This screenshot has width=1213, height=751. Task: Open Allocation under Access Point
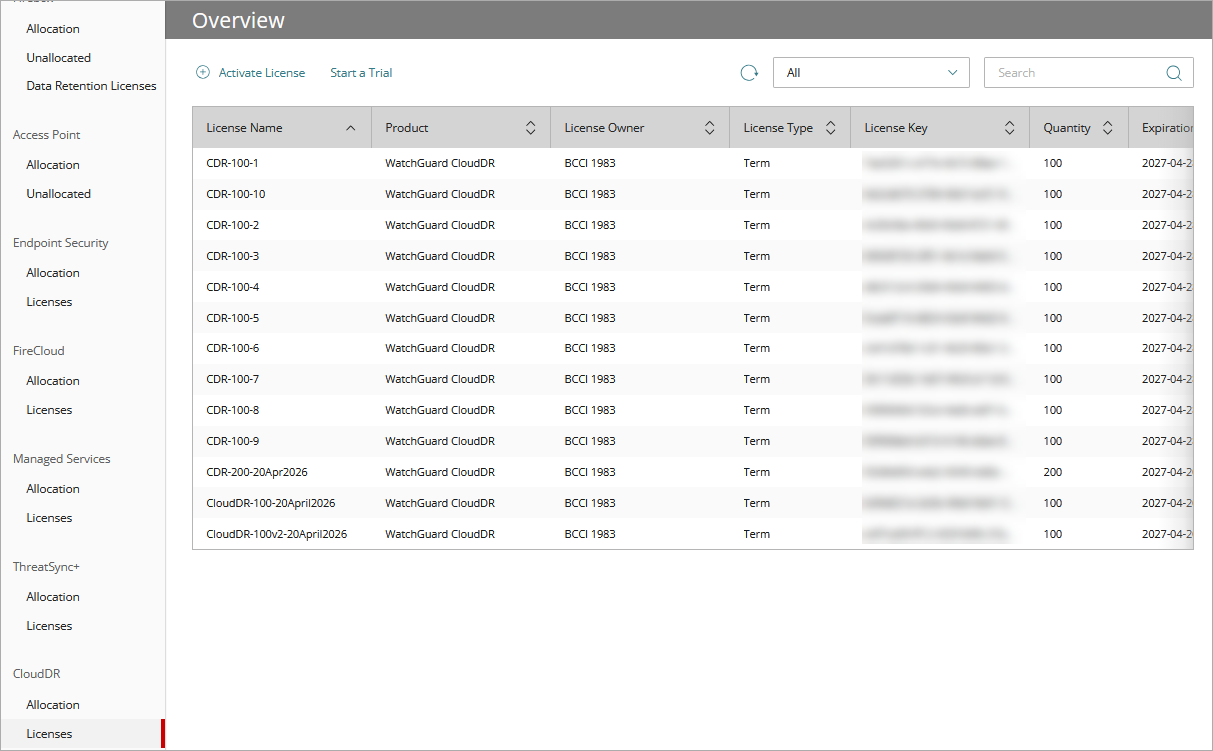point(53,165)
